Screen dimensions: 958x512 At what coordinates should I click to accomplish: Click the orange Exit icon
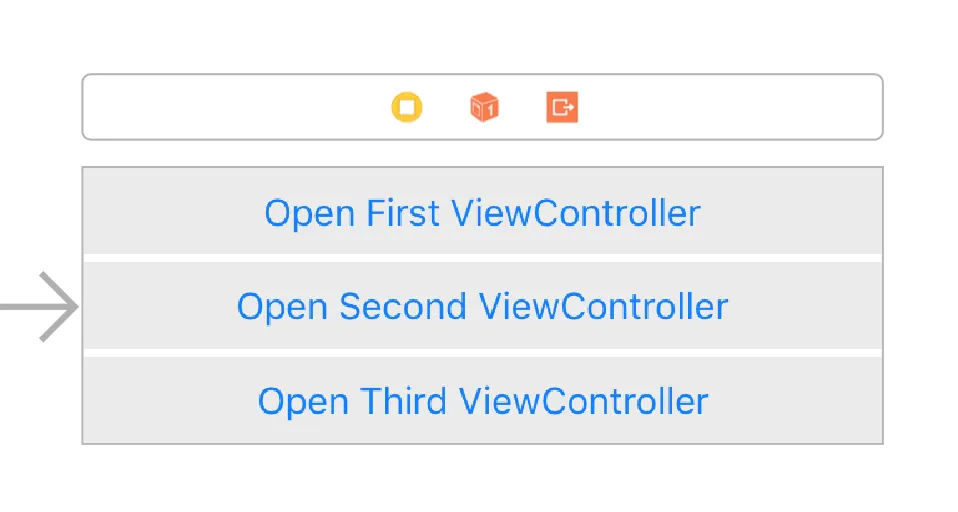pos(563,107)
